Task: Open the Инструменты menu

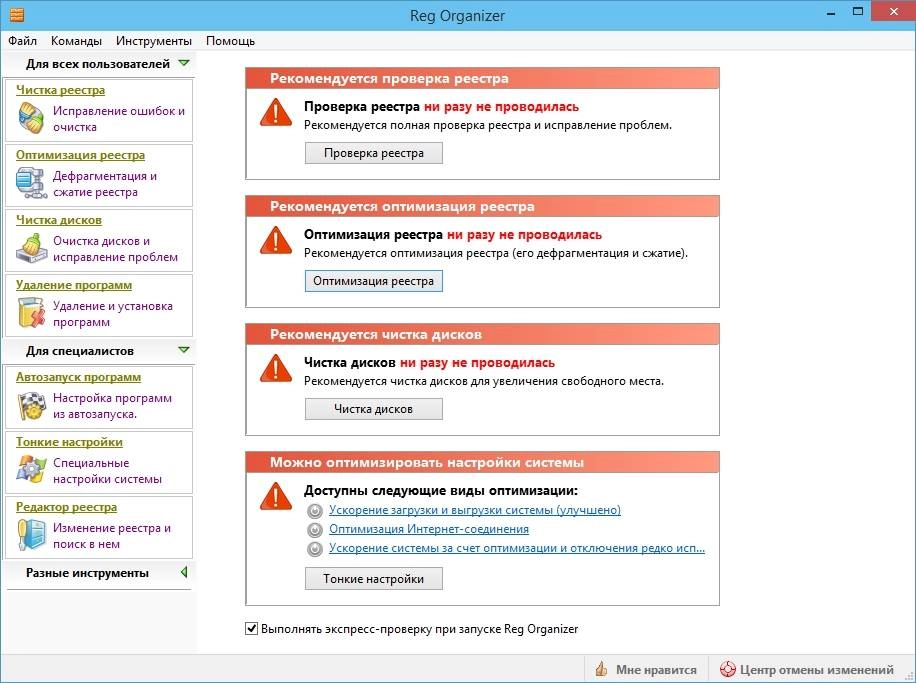Action: tap(154, 41)
